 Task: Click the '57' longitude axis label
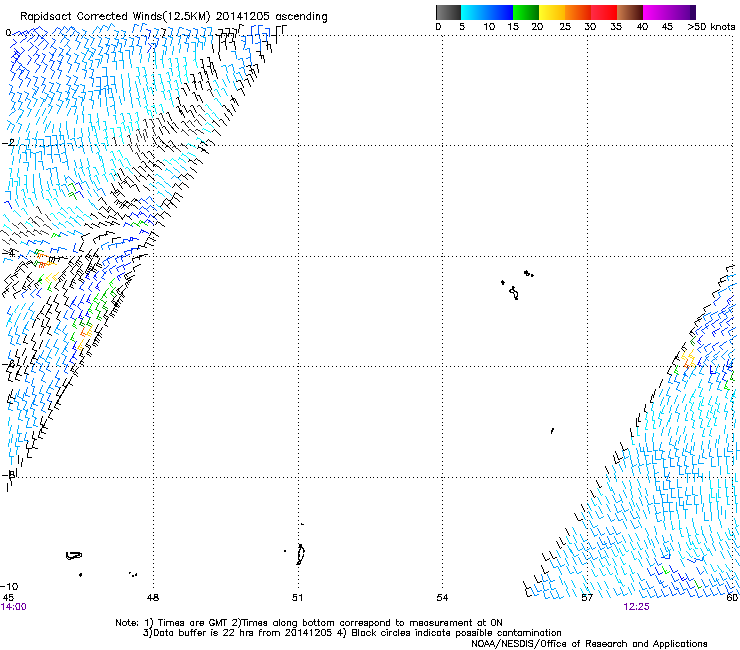tap(587, 598)
